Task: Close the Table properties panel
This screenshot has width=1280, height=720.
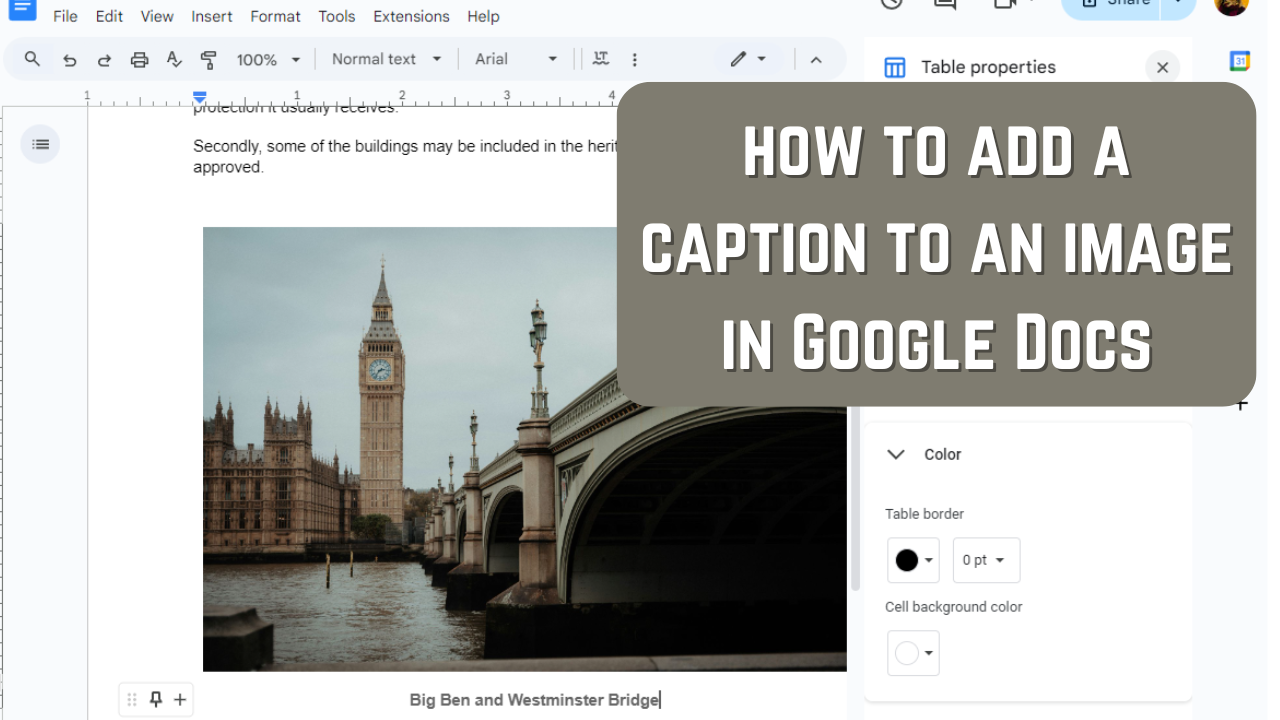Action: pos(1162,67)
